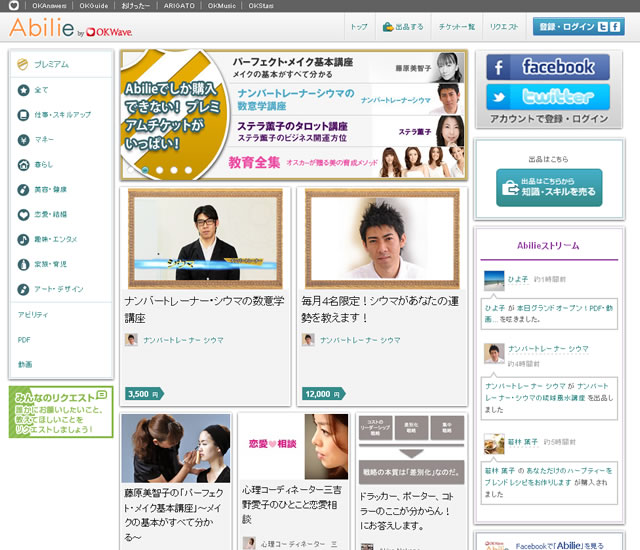This screenshot has width=640, height=550.
Task: Open the framed thumbnail of the man with glasses
Action: pos(205,239)
